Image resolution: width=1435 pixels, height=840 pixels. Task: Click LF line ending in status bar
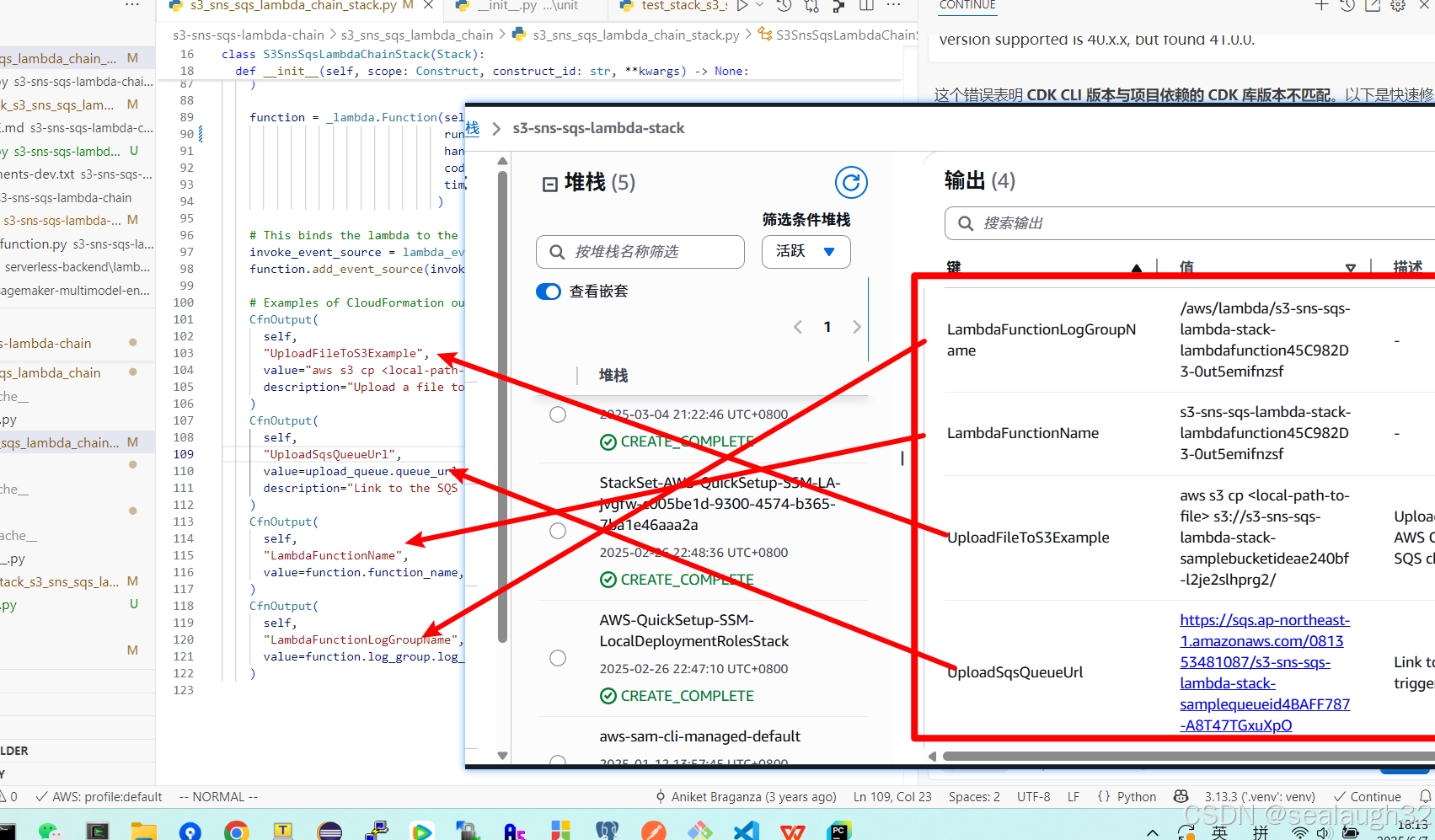[x=1074, y=796]
